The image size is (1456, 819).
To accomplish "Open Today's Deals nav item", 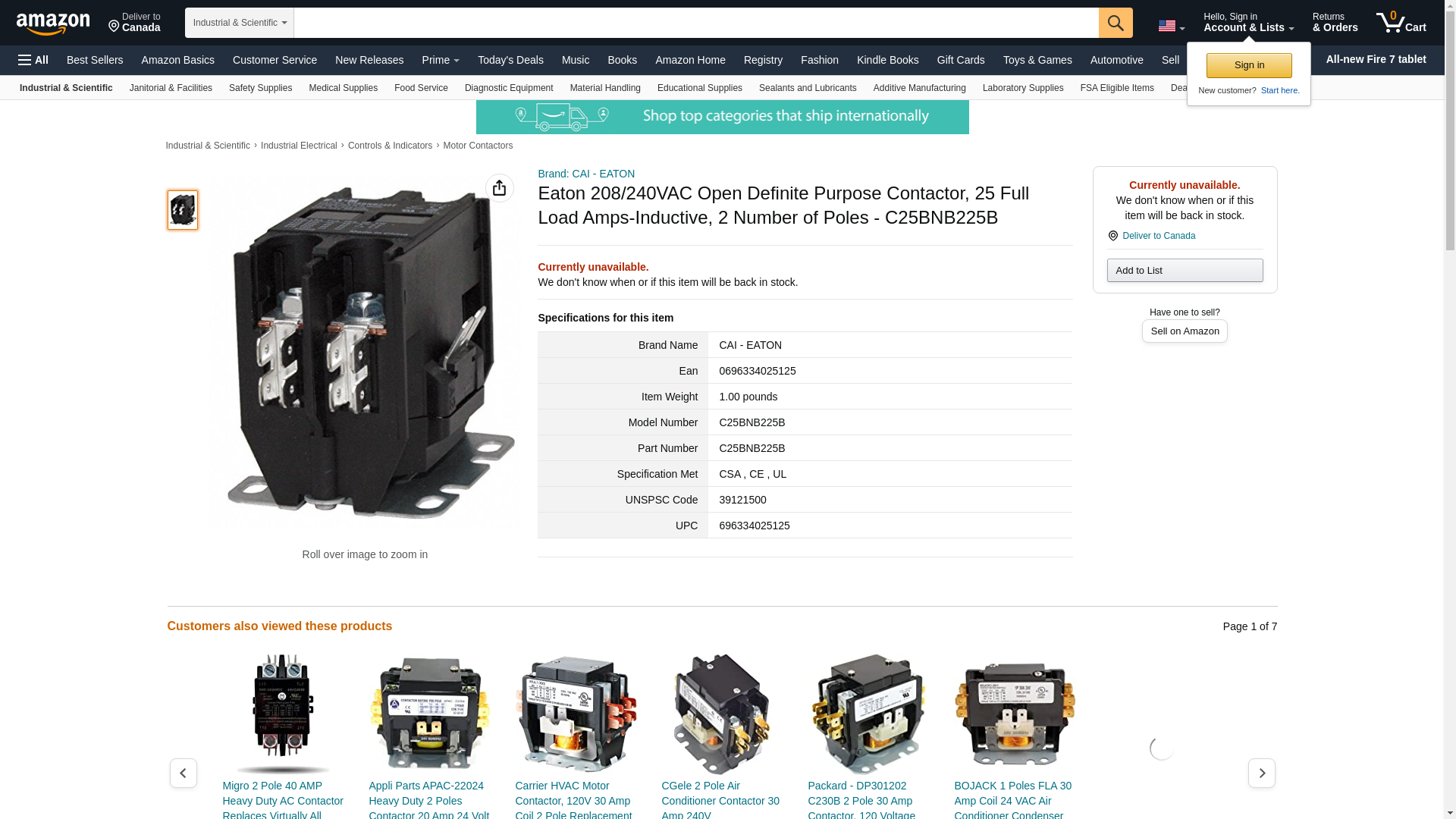I will pos(510,60).
